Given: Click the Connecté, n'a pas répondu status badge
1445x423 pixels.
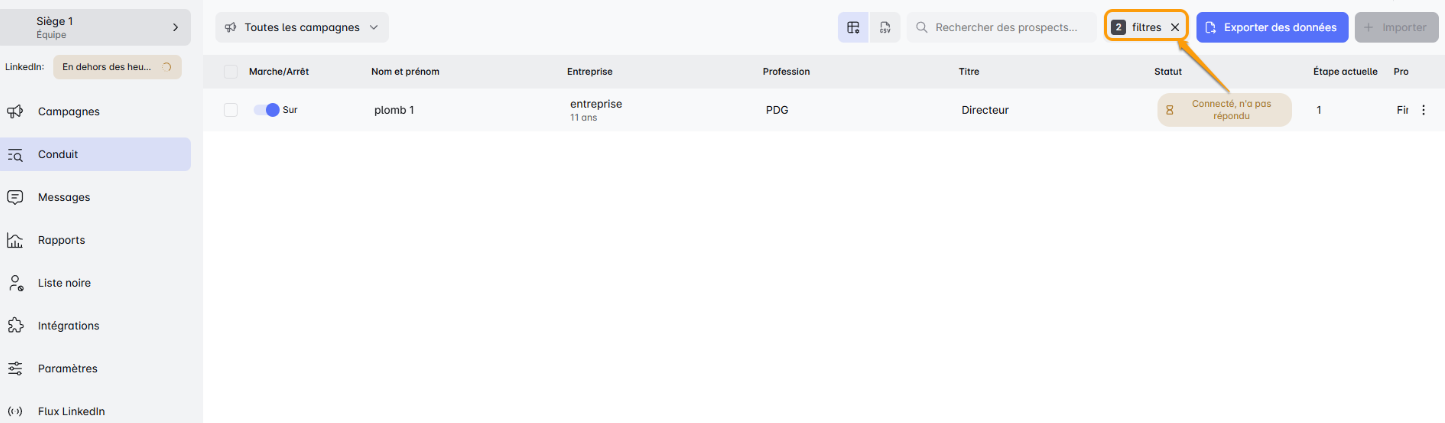Looking at the screenshot, I should point(1224,110).
